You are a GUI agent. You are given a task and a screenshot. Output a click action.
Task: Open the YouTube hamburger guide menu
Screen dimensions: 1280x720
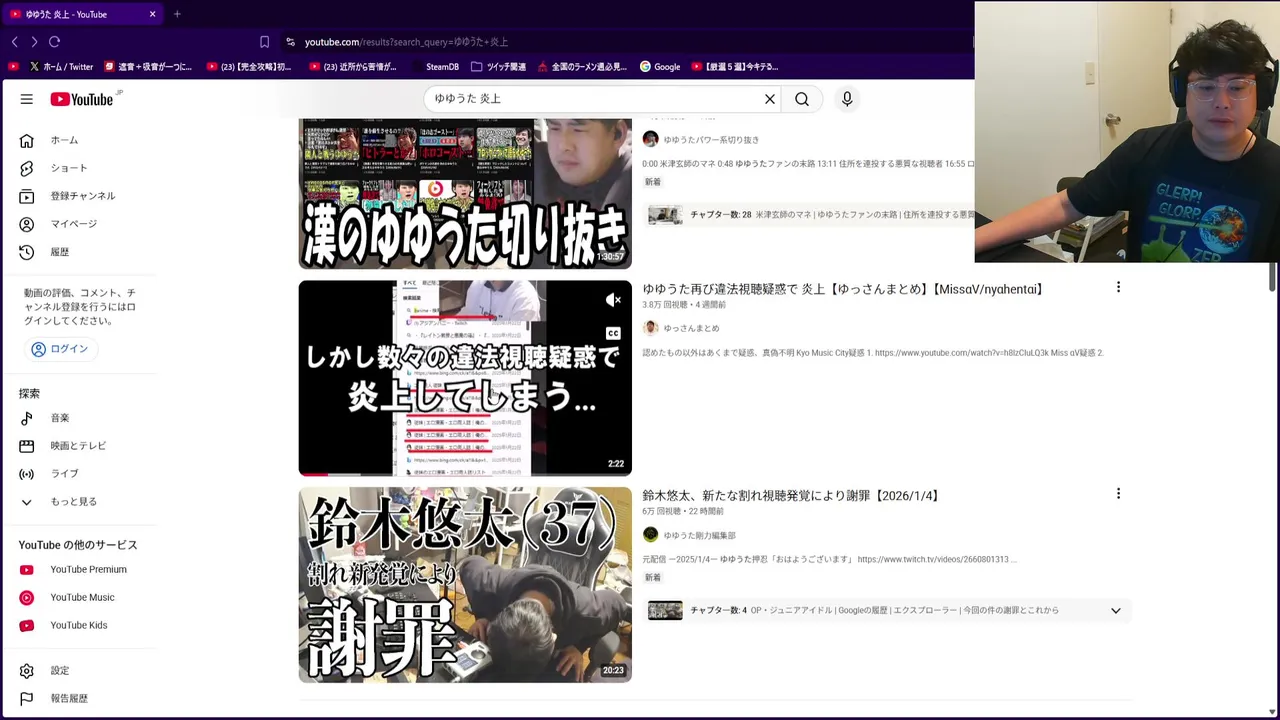[x=27, y=99]
